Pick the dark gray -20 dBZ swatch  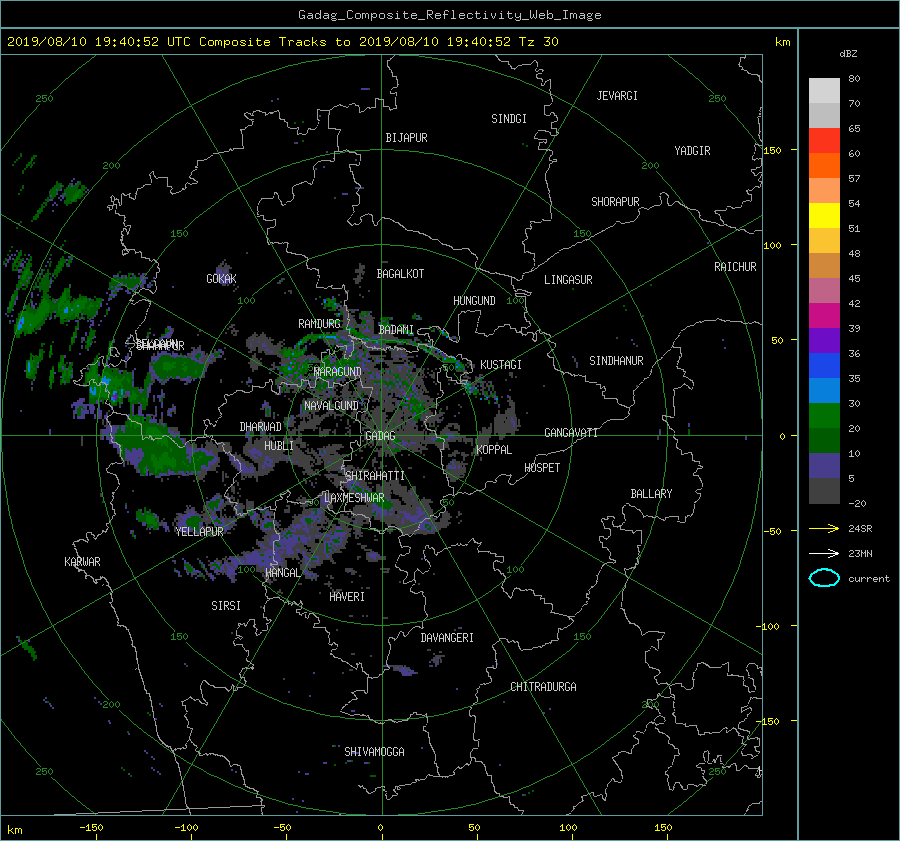[824, 491]
